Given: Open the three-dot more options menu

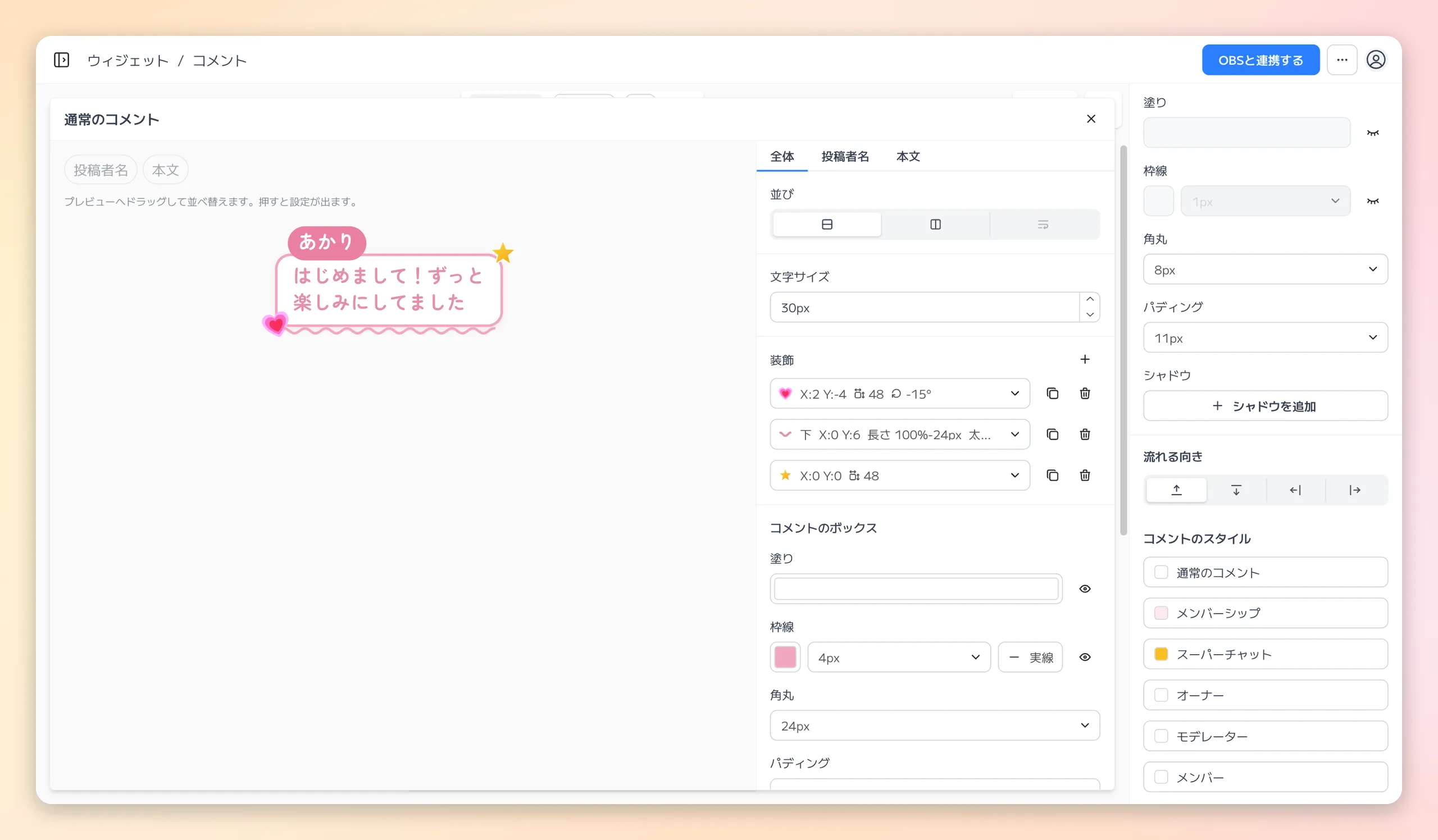Looking at the screenshot, I should point(1341,60).
